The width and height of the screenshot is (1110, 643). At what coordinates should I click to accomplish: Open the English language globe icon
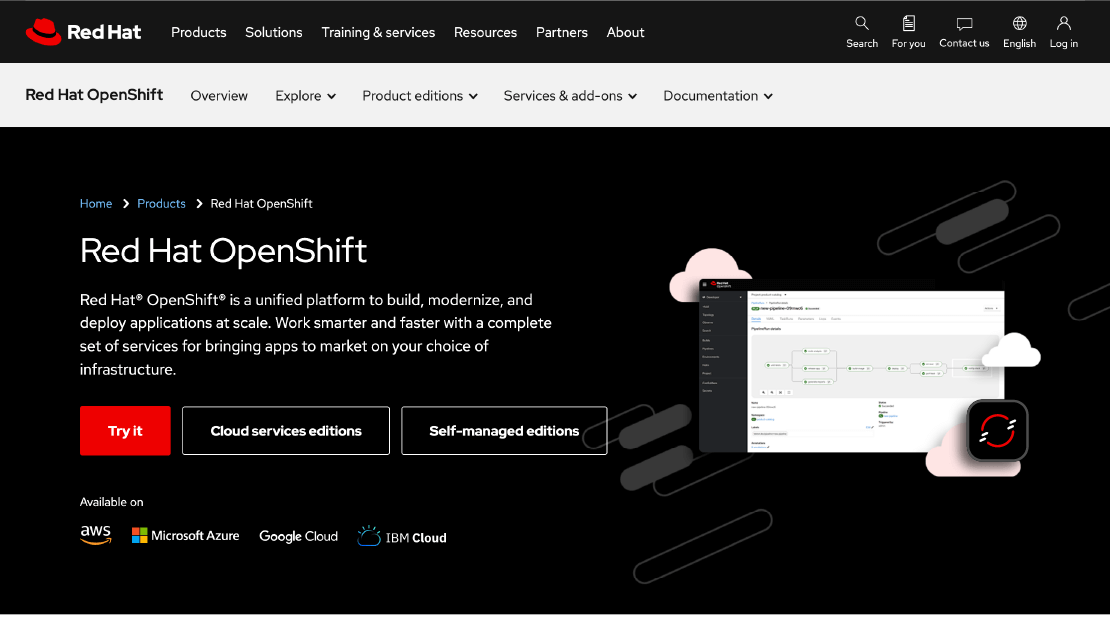coord(1019,23)
